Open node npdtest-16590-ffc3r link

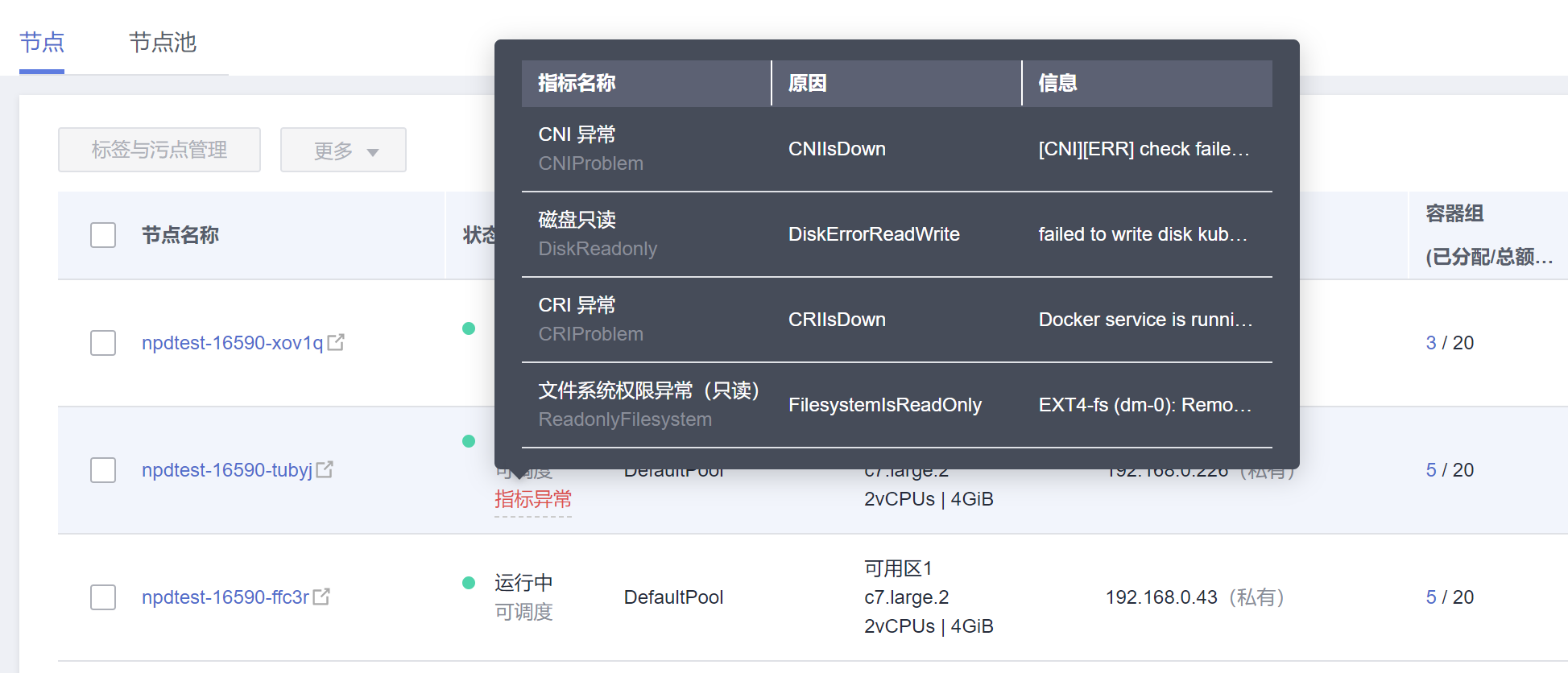225,597
